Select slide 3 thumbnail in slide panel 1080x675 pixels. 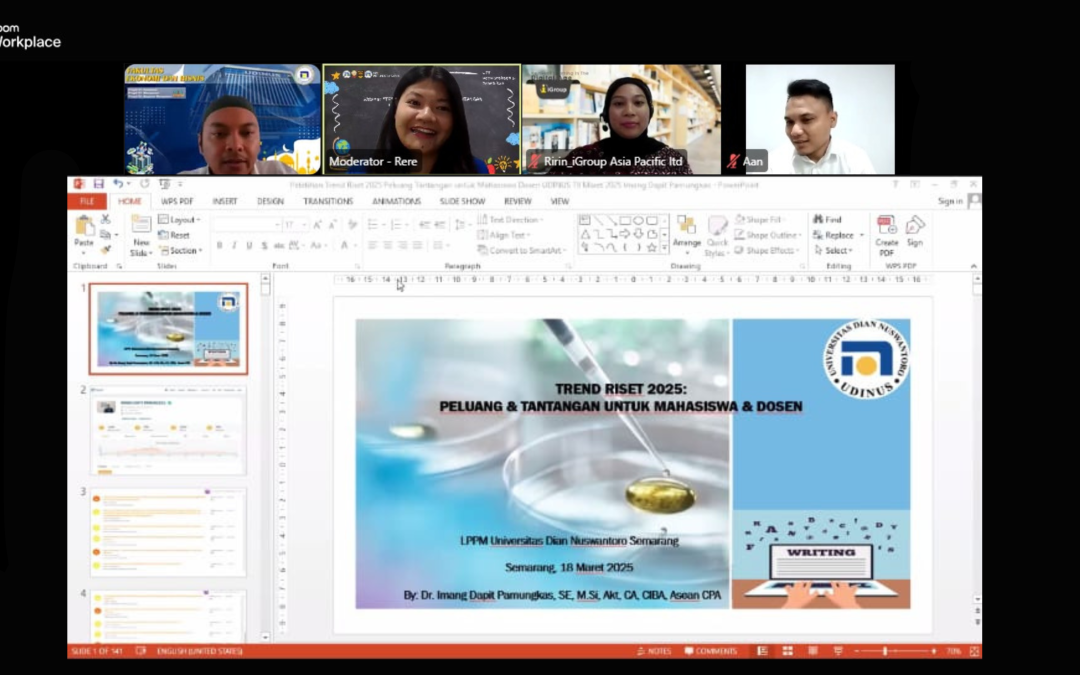[x=169, y=532]
